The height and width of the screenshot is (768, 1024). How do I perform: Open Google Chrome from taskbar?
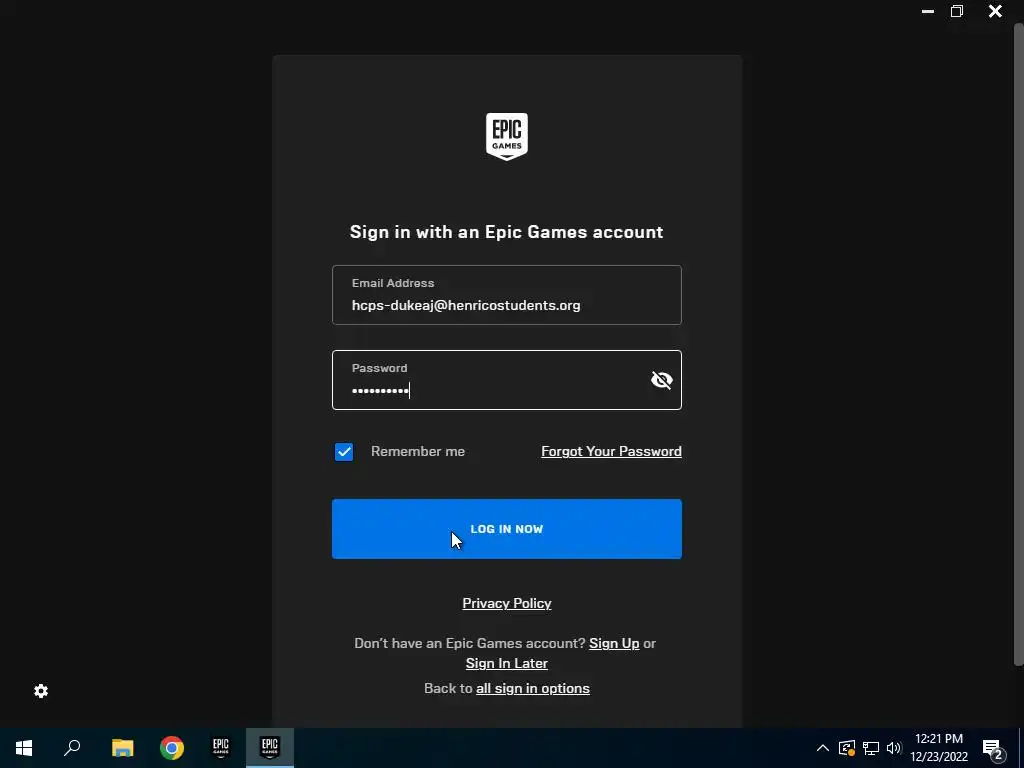[x=172, y=748]
